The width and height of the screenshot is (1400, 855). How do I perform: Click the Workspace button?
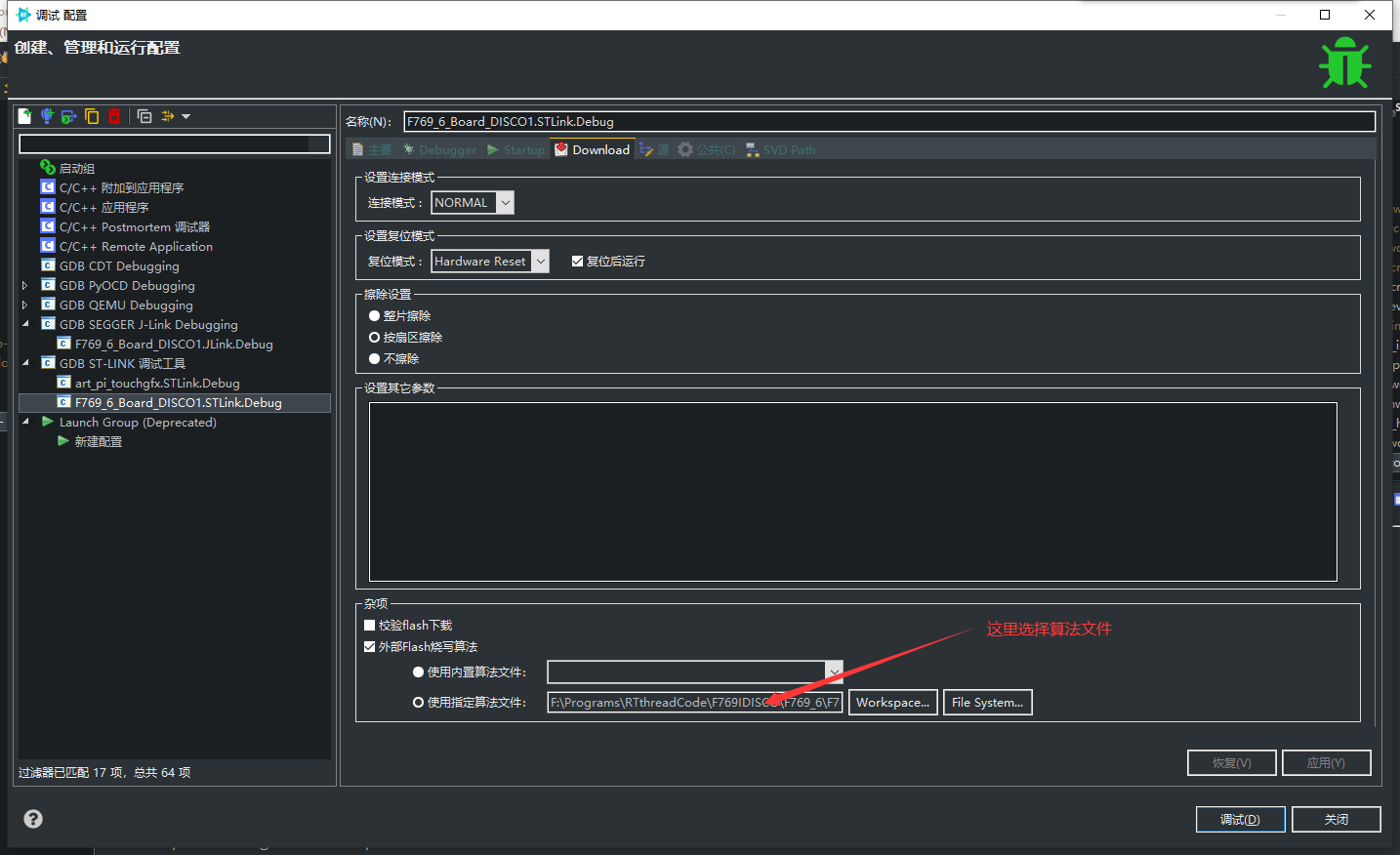pos(892,702)
